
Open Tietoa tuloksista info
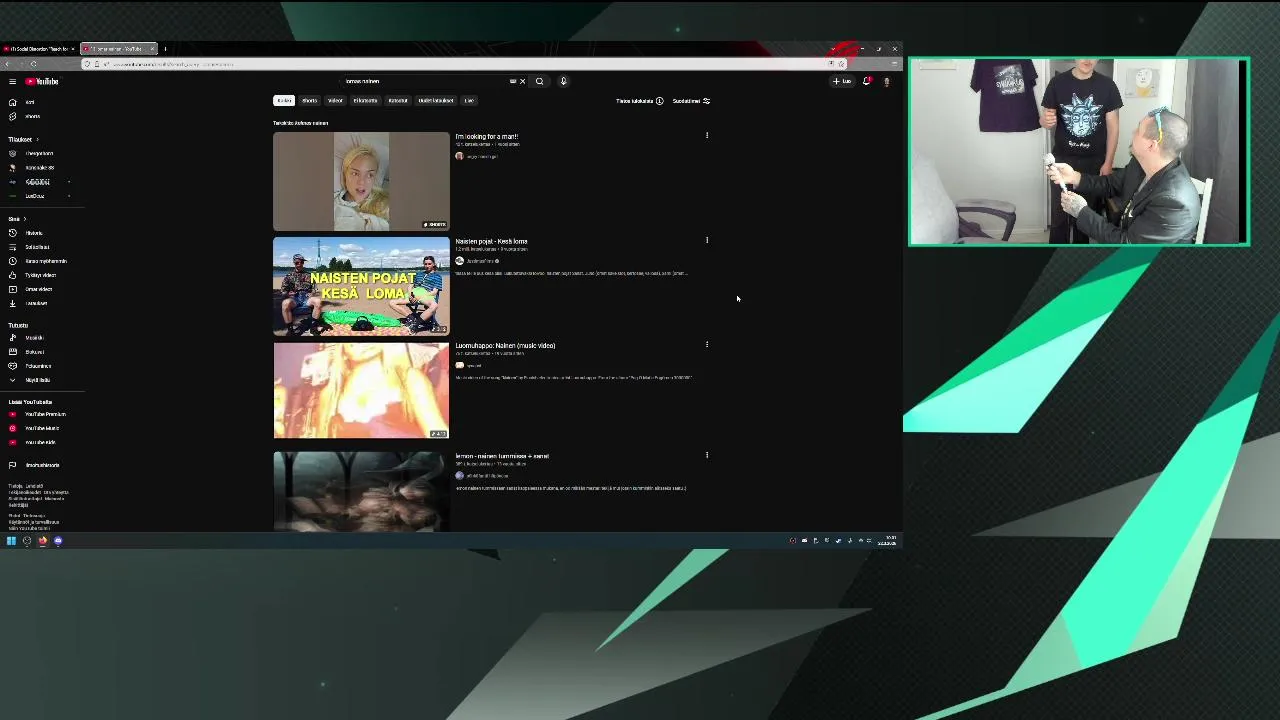pos(639,101)
